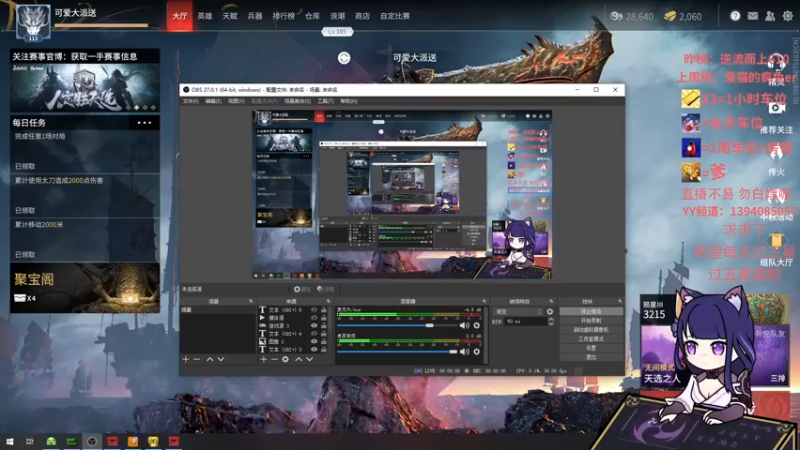Click the refresh icon beside player name

(344, 58)
